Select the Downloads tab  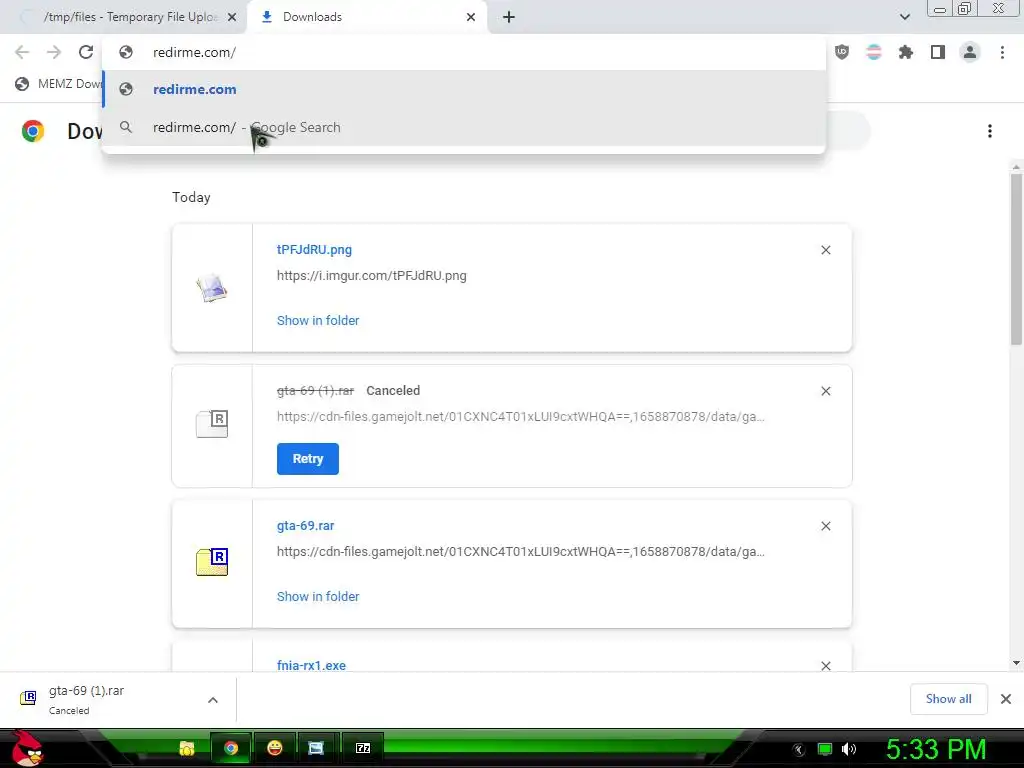tap(367, 17)
